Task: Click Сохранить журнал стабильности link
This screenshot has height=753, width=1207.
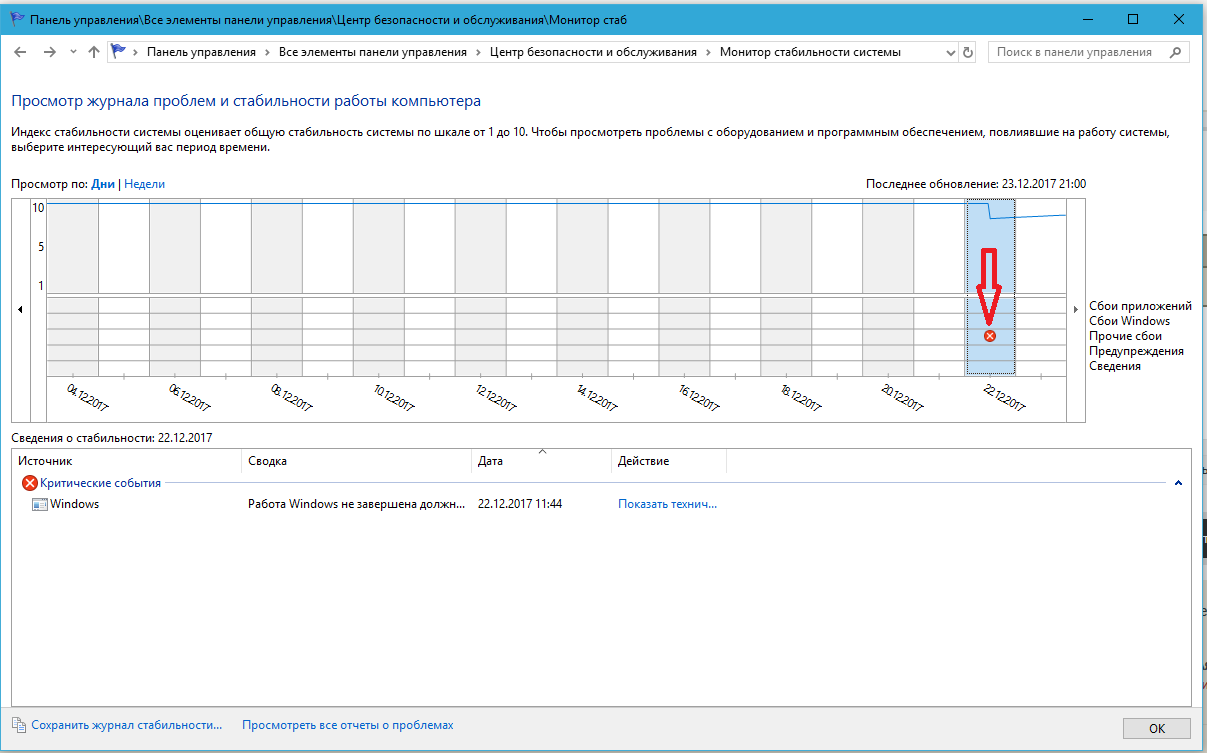Action: click(127, 725)
